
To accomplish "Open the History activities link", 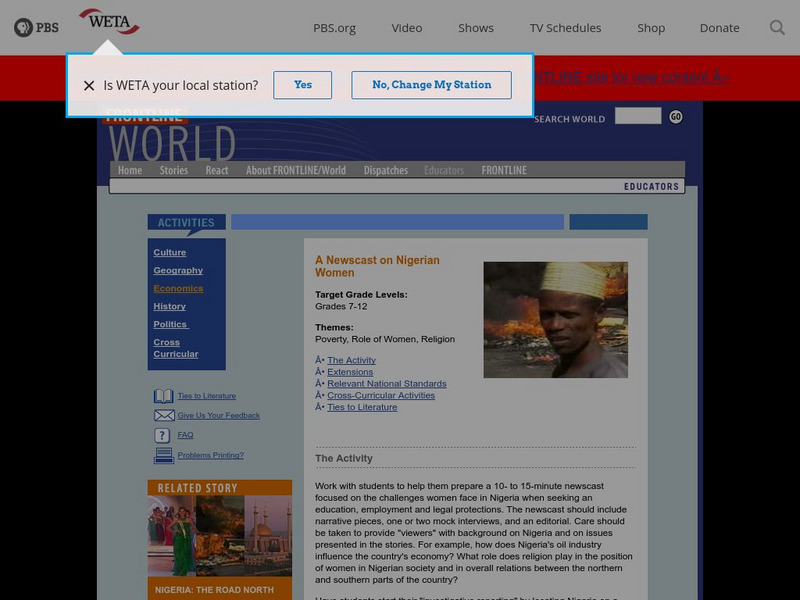I will [169, 306].
